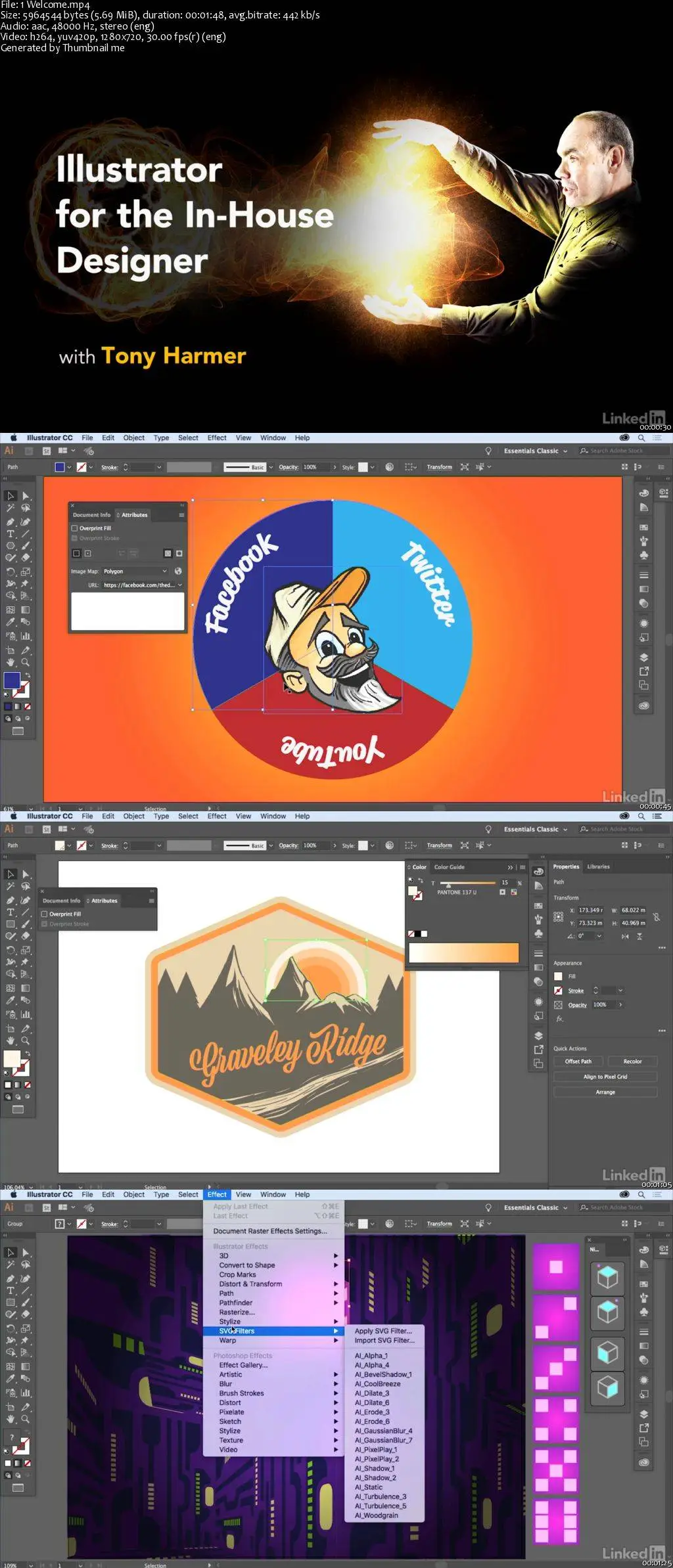
Task: Choose Document Raster Effects Settings menu item
Action: 270,1231
